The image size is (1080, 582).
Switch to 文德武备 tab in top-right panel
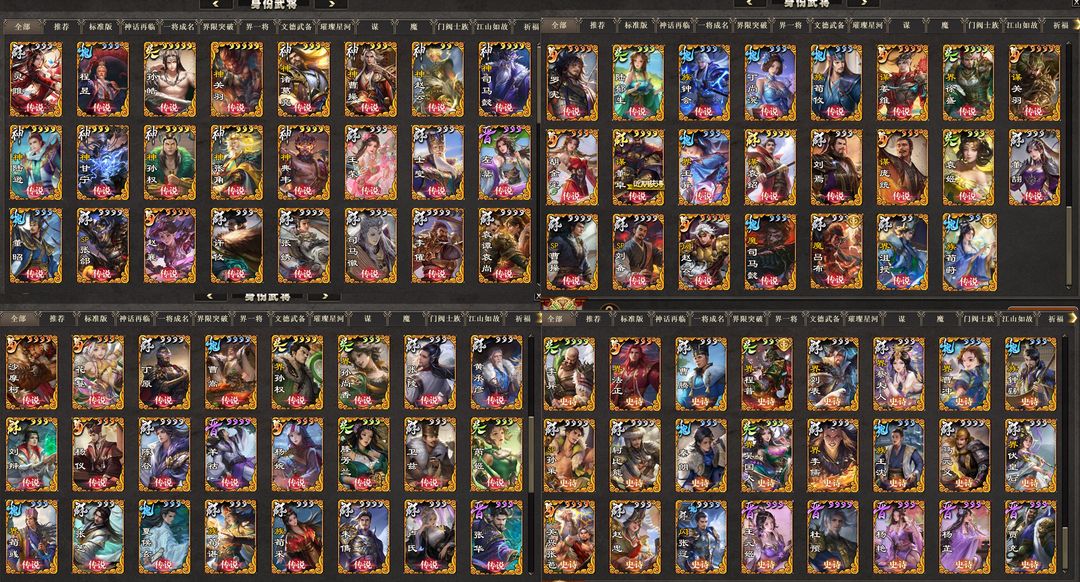829,25
